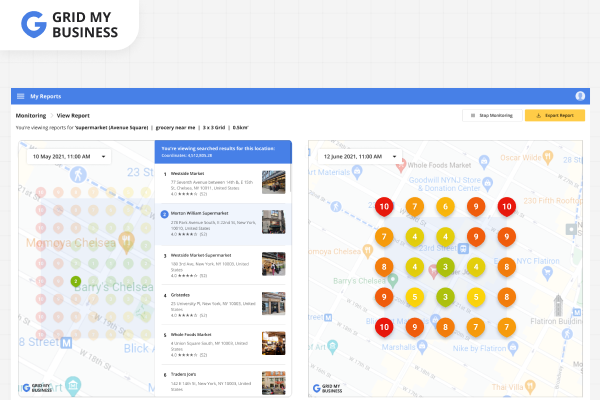Click the download icon in Export Report button
This screenshot has width=600, height=400.
538,115
